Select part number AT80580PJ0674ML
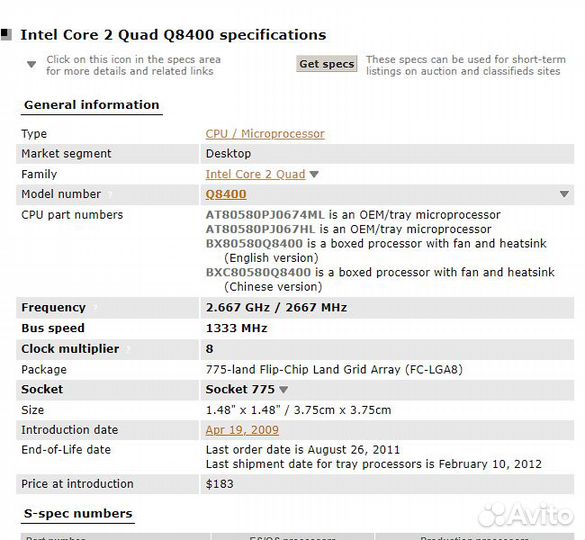The width and height of the screenshot is (585, 540). (x=265, y=215)
